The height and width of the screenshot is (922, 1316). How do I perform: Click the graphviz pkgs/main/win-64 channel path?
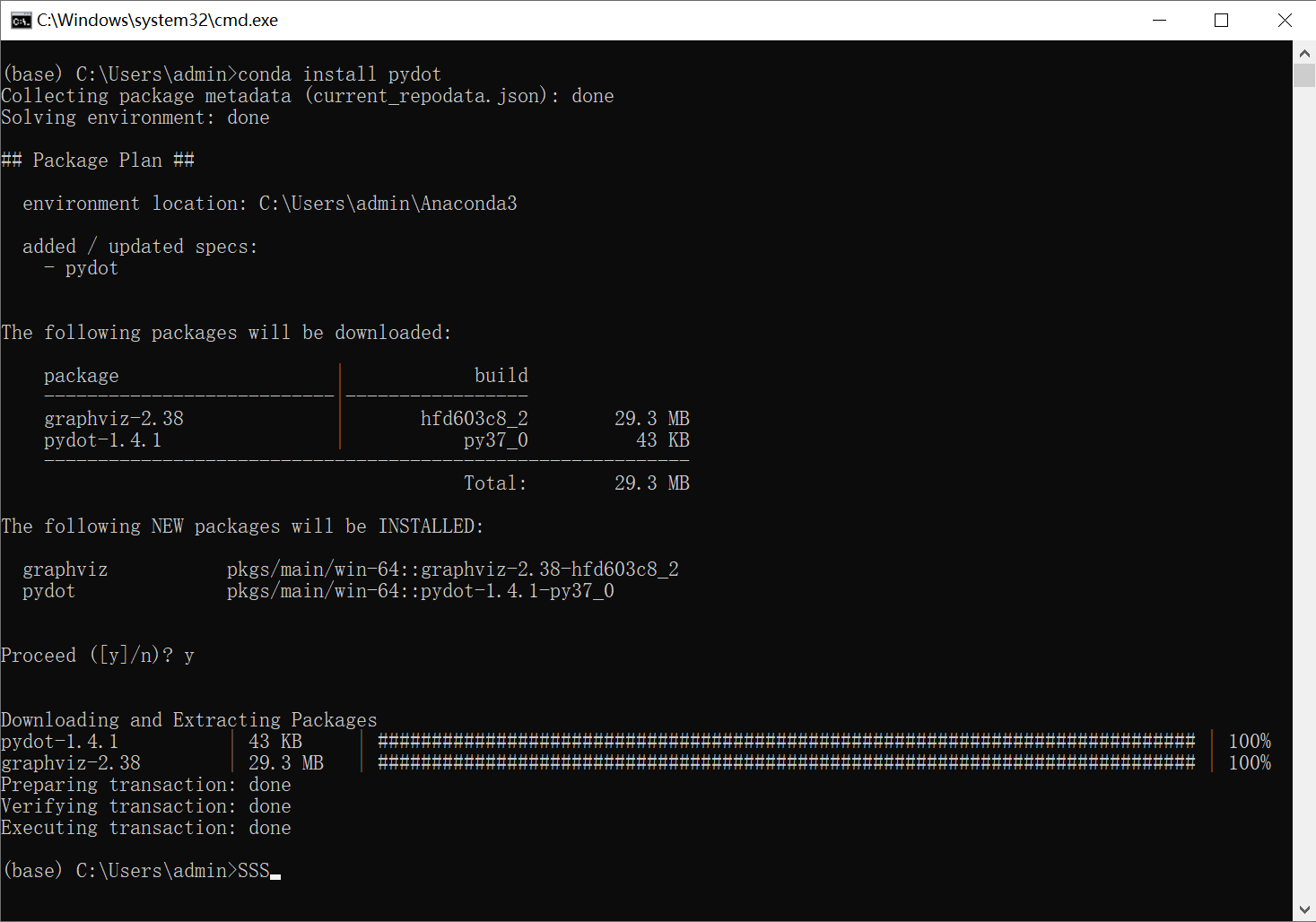point(453,570)
